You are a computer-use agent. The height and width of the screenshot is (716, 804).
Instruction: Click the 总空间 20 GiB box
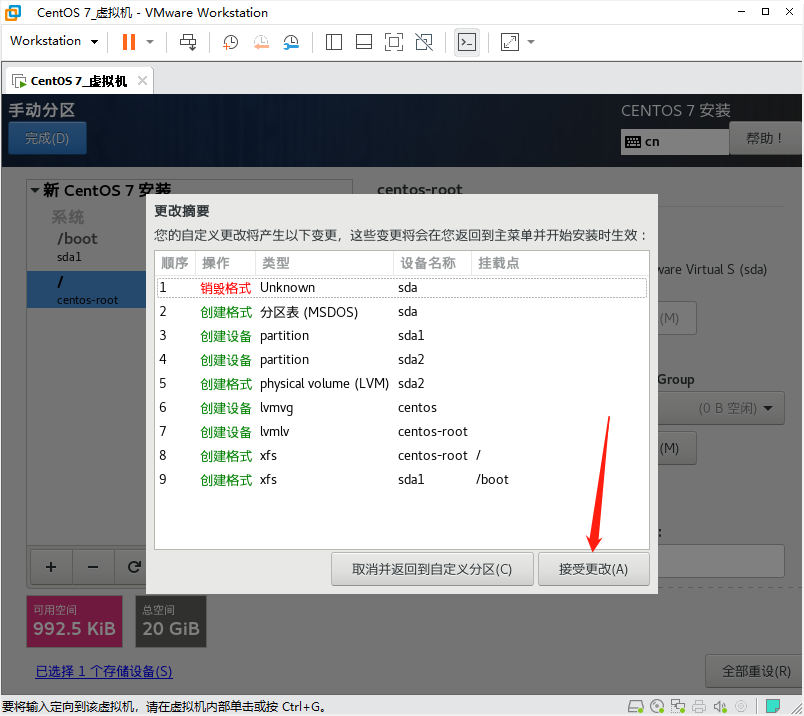coord(171,621)
